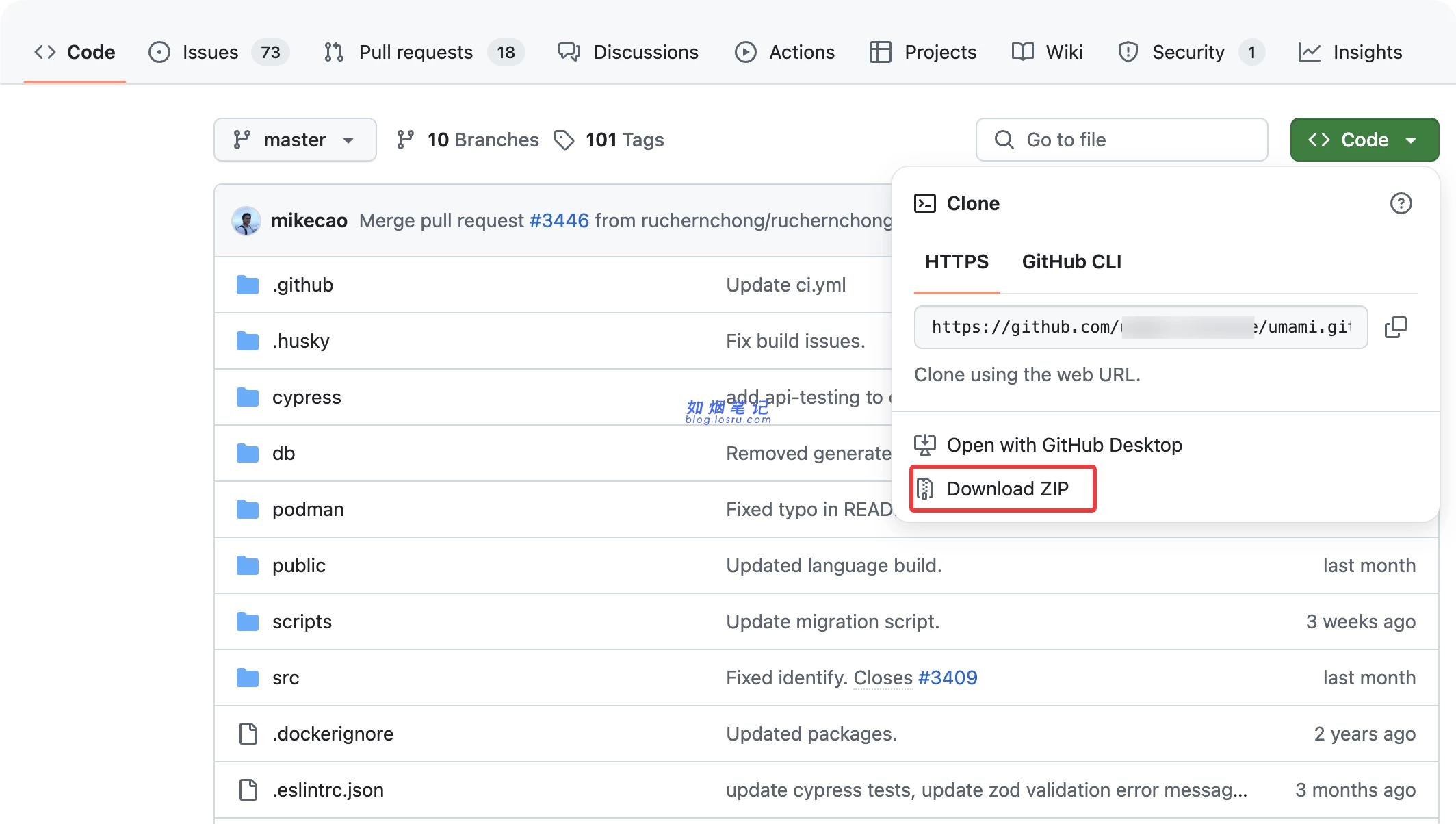Choose Open with GitHub Desktop
1456x824 pixels.
(x=1048, y=445)
